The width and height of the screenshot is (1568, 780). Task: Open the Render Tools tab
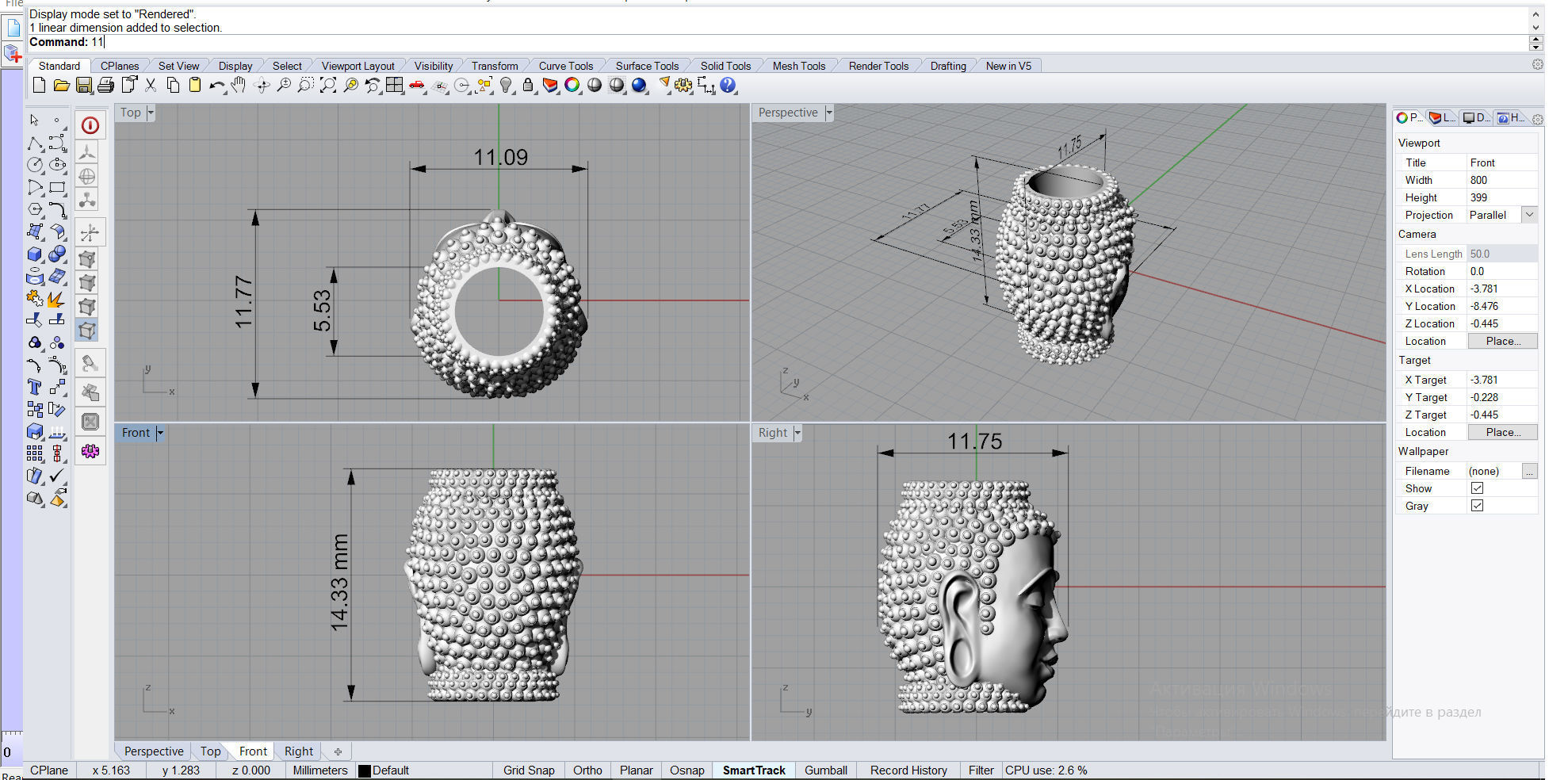[x=878, y=66]
